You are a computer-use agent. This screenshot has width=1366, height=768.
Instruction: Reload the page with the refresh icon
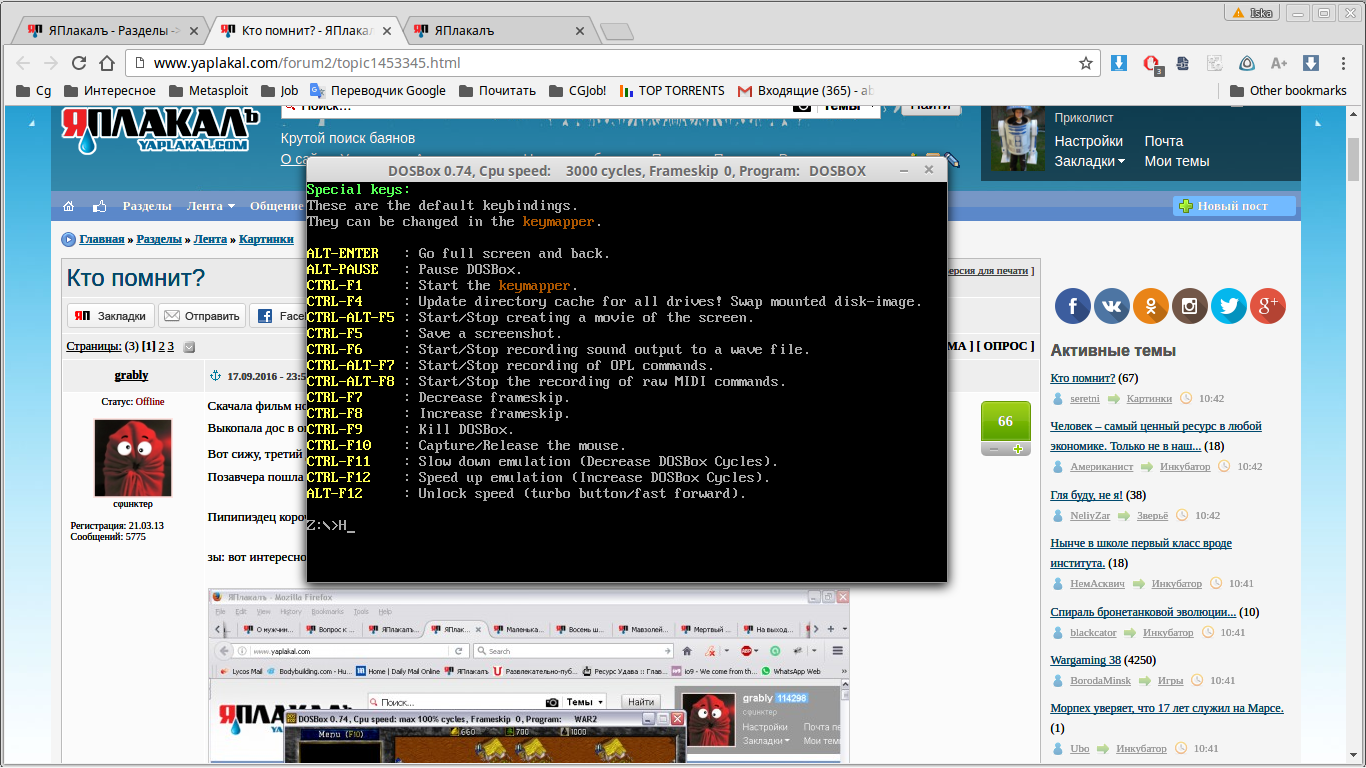click(79, 63)
